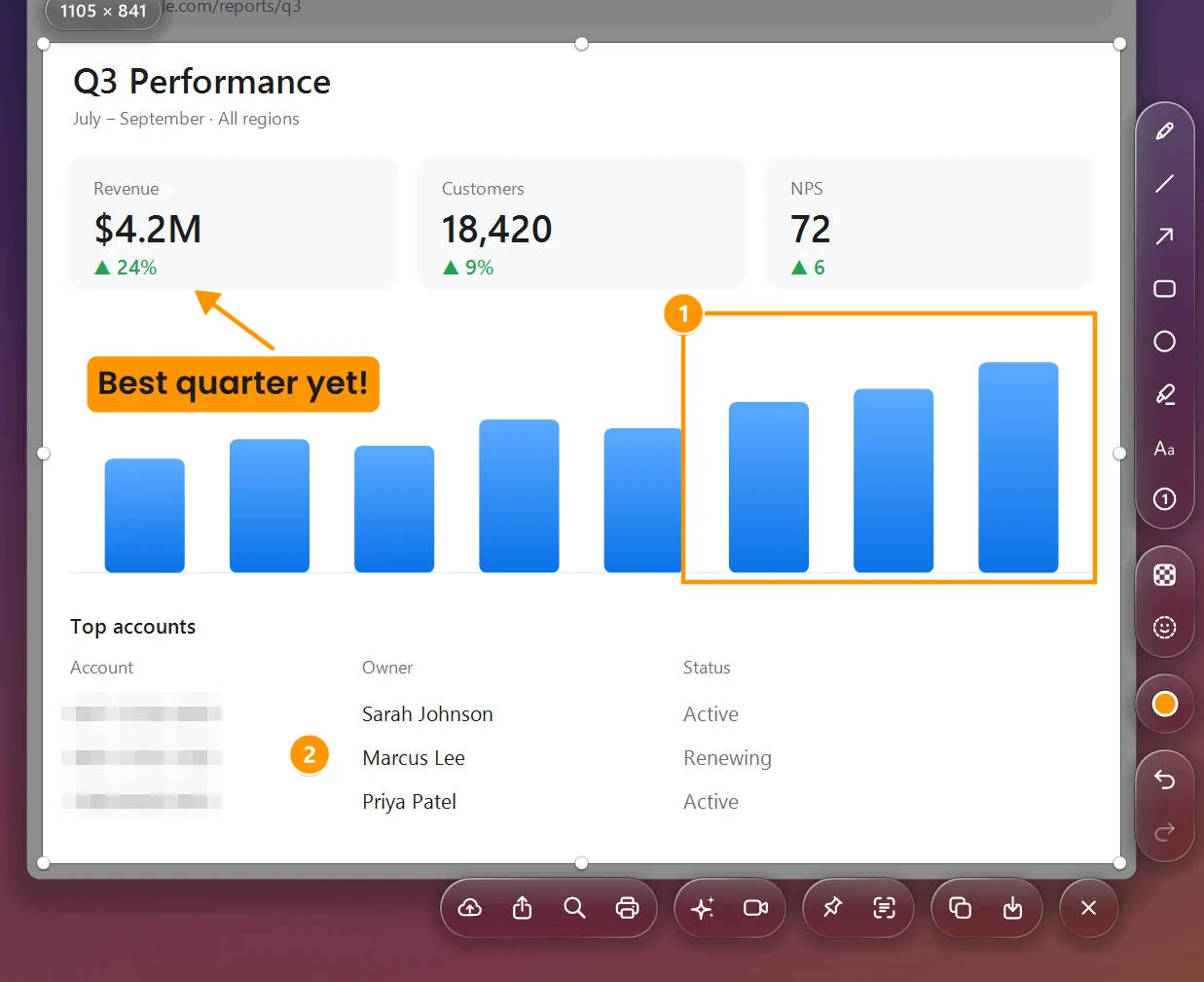This screenshot has width=1204, height=982.
Task: Click the 9% customers increase indicator
Action: pyautogui.click(x=468, y=268)
